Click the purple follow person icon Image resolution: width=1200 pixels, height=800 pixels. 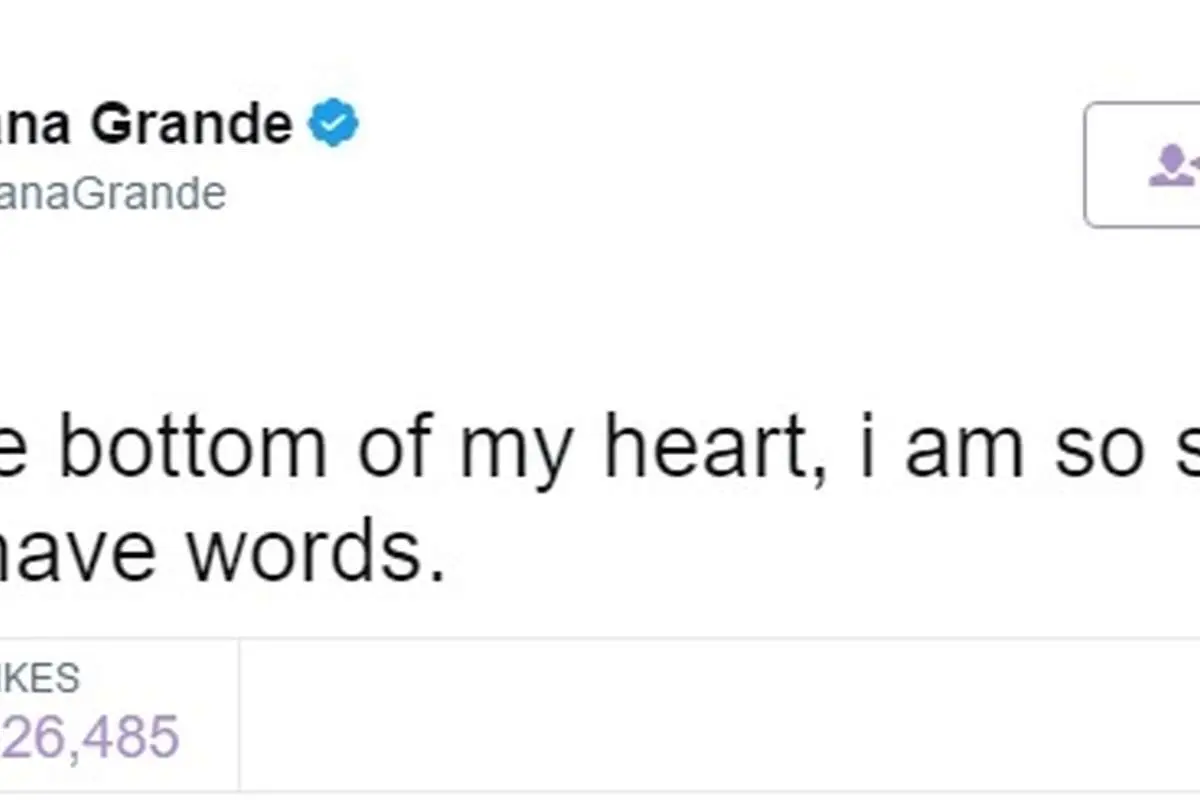[1174, 166]
